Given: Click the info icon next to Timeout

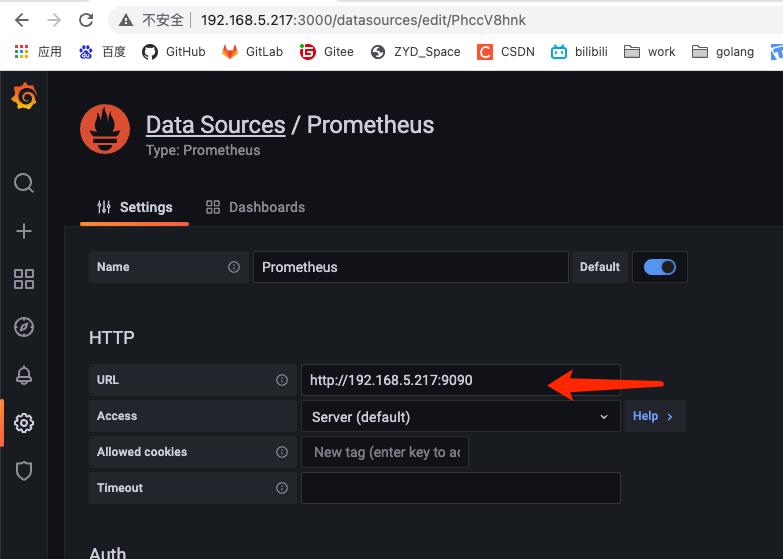Looking at the screenshot, I should tap(282, 488).
